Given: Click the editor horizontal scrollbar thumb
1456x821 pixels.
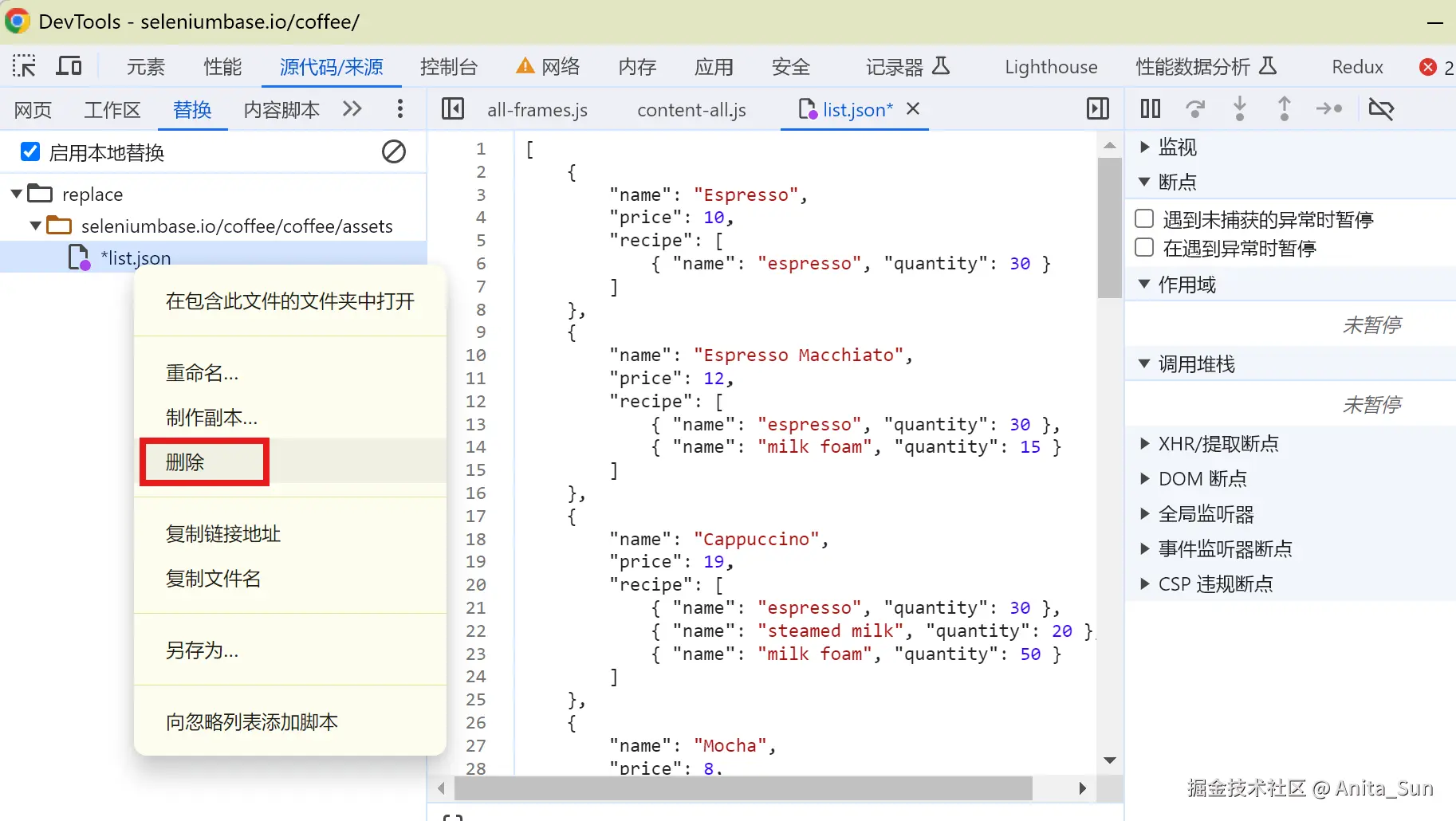Looking at the screenshot, I should (x=743, y=788).
